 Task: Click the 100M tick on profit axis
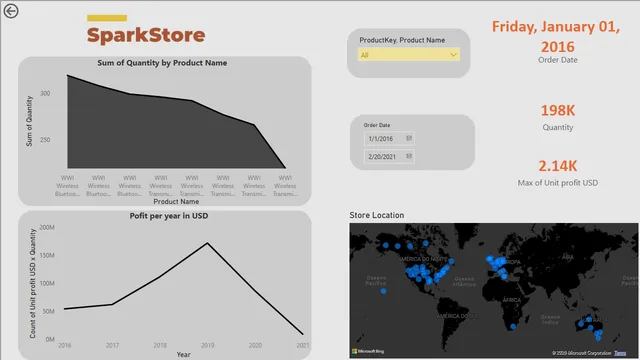(x=47, y=283)
